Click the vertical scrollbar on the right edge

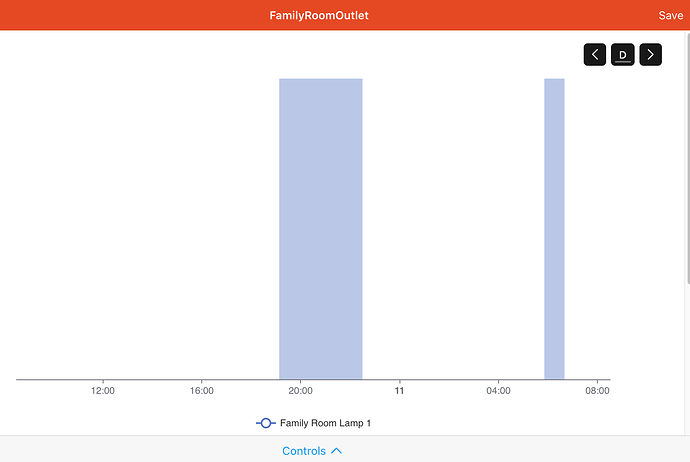pyautogui.click(x=686, y=150)
